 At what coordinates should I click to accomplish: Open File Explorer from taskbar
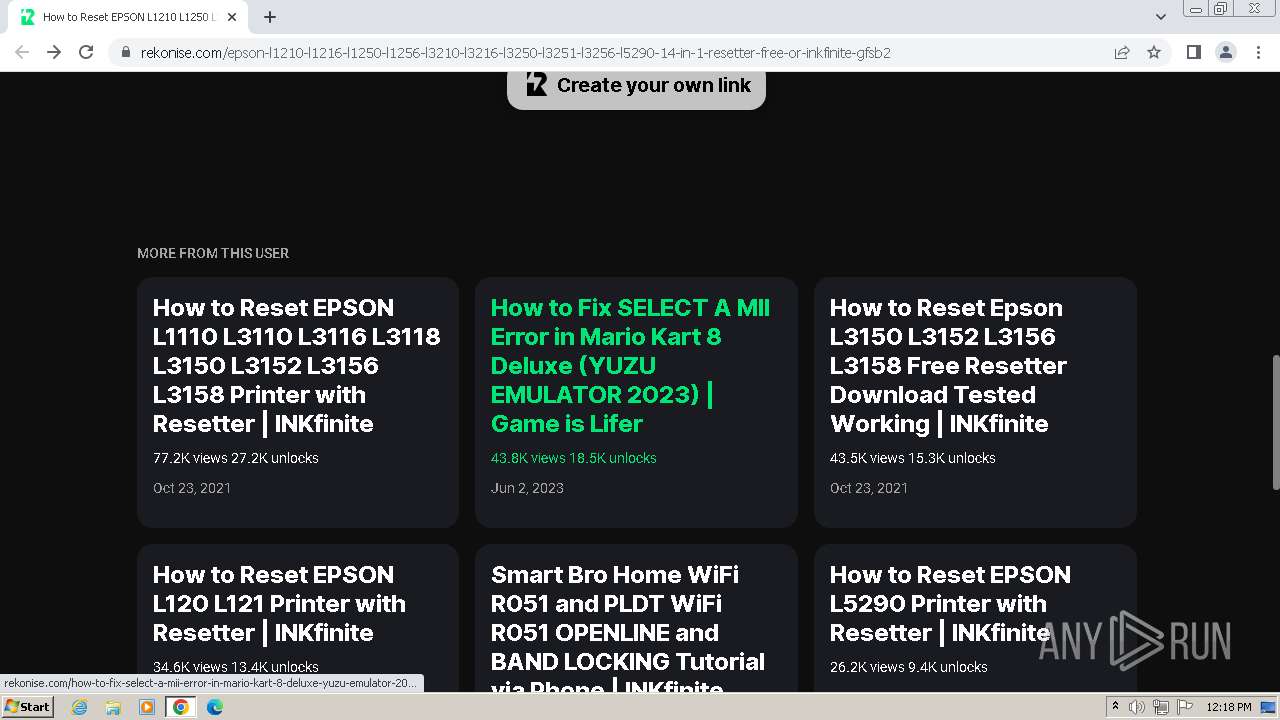tap(113, 707)
